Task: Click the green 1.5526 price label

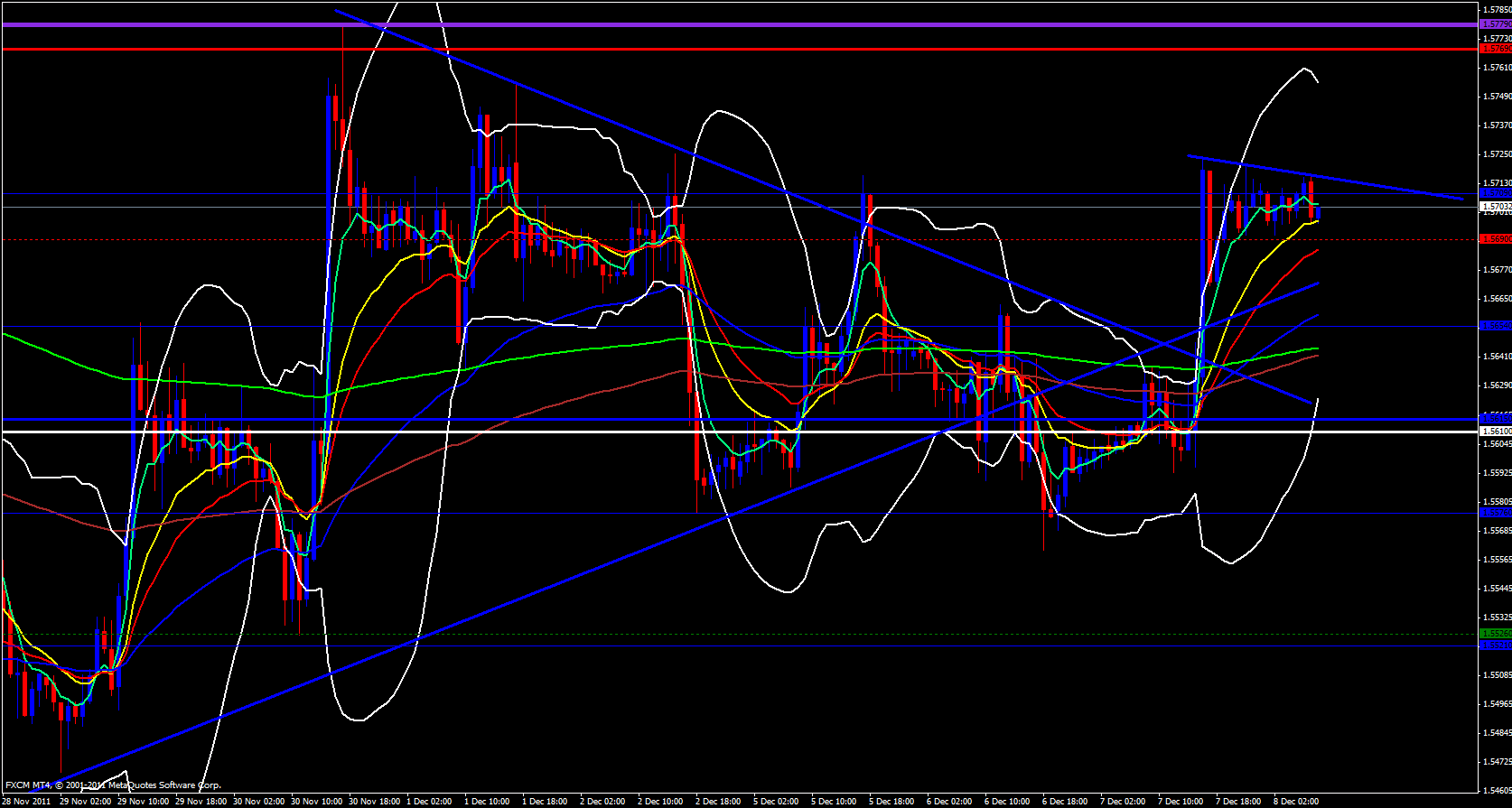Action: point(1496,634)
